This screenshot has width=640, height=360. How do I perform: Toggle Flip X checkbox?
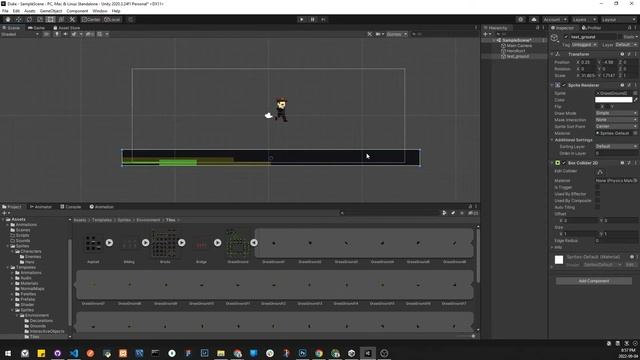point(598,107)
